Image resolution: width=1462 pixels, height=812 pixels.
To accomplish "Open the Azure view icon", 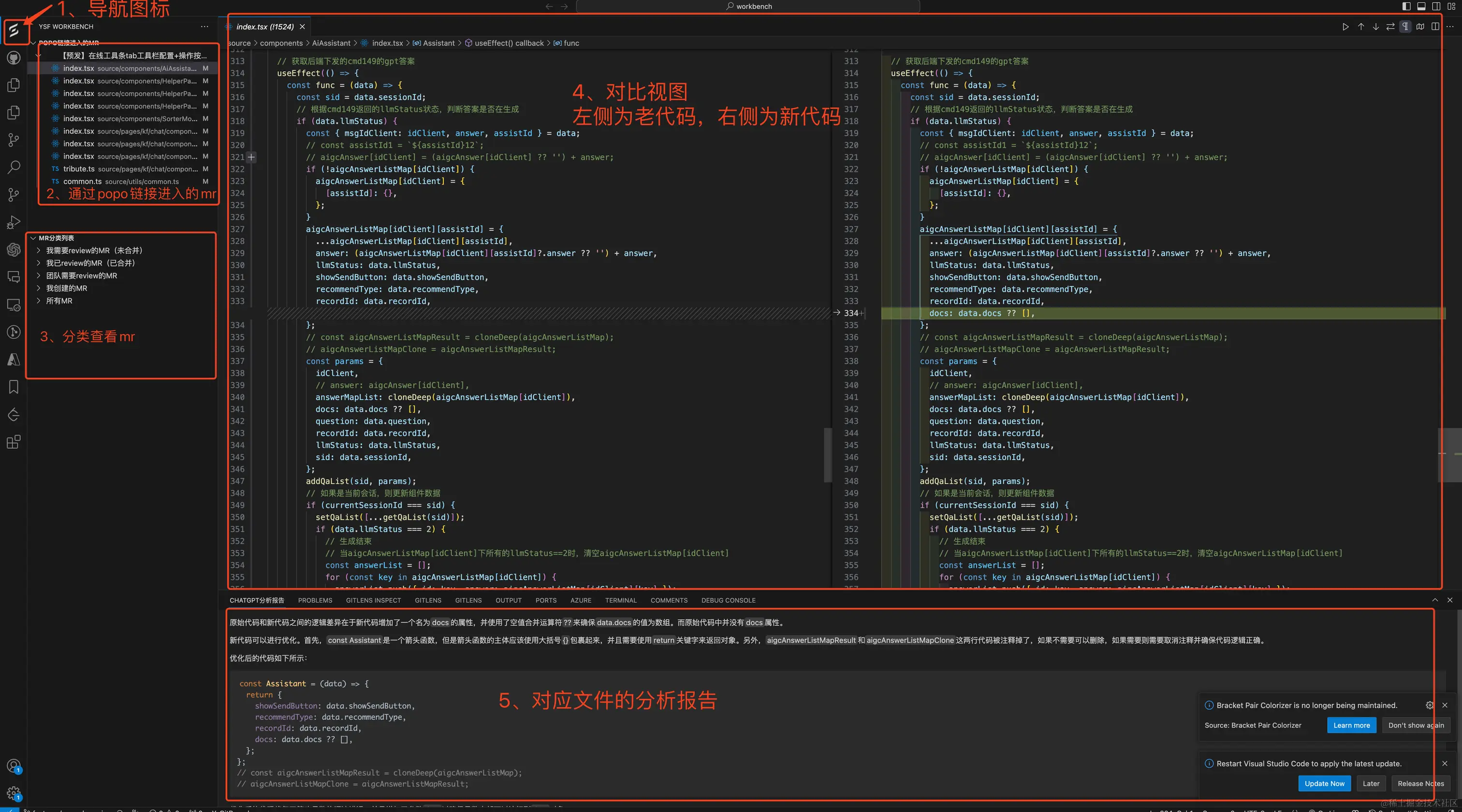I will click(14, 359).
